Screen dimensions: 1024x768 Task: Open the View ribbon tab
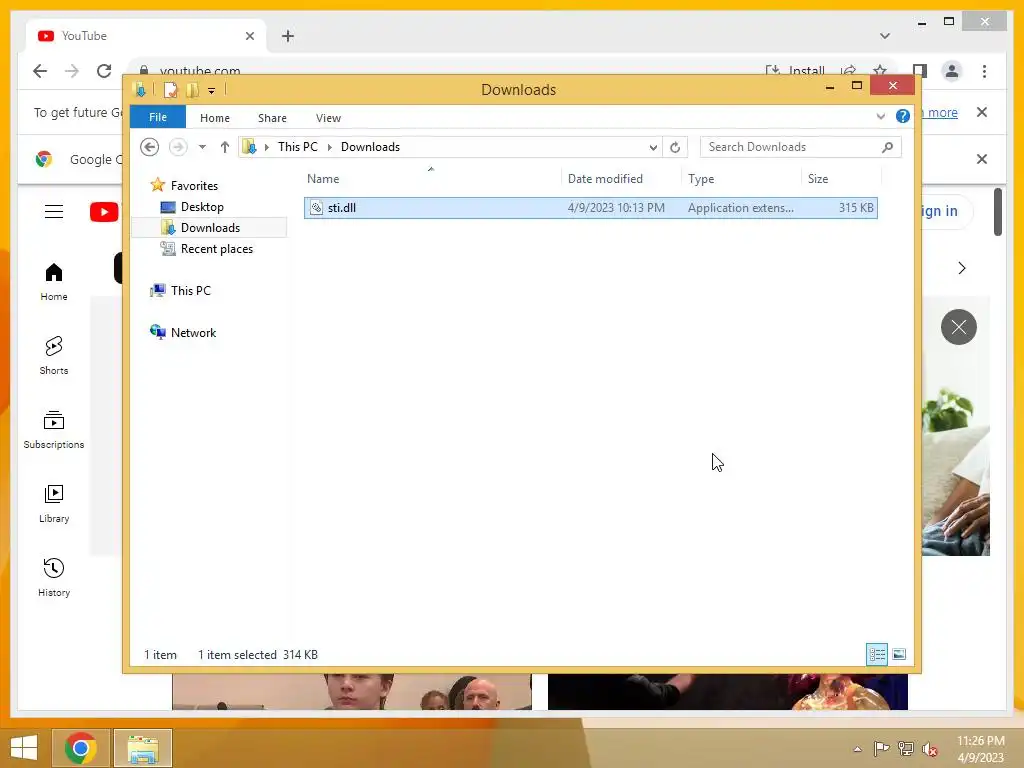click(328, 118)
